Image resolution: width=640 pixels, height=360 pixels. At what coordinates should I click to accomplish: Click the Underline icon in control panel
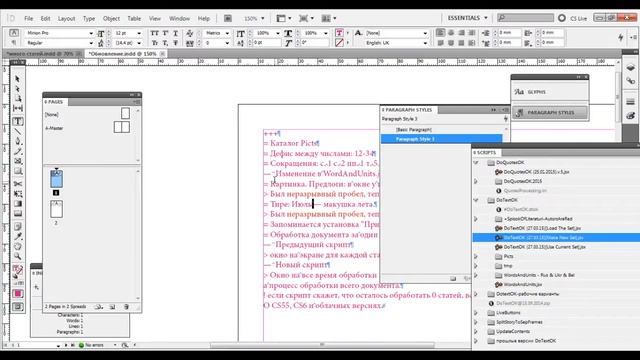click(x=176, y=33)
